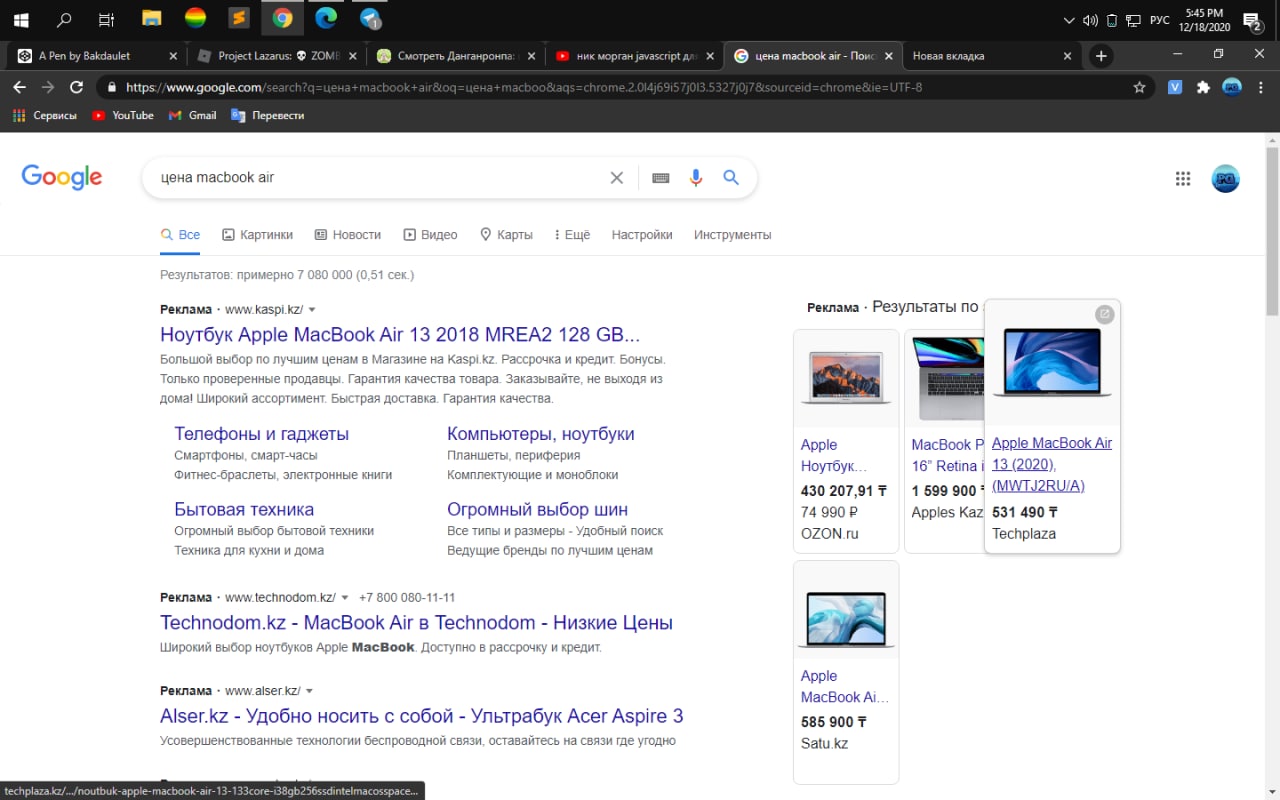Open File Explorer from the taskbar
This screenshot has height=800, width=1280.
tap(151, 18)
